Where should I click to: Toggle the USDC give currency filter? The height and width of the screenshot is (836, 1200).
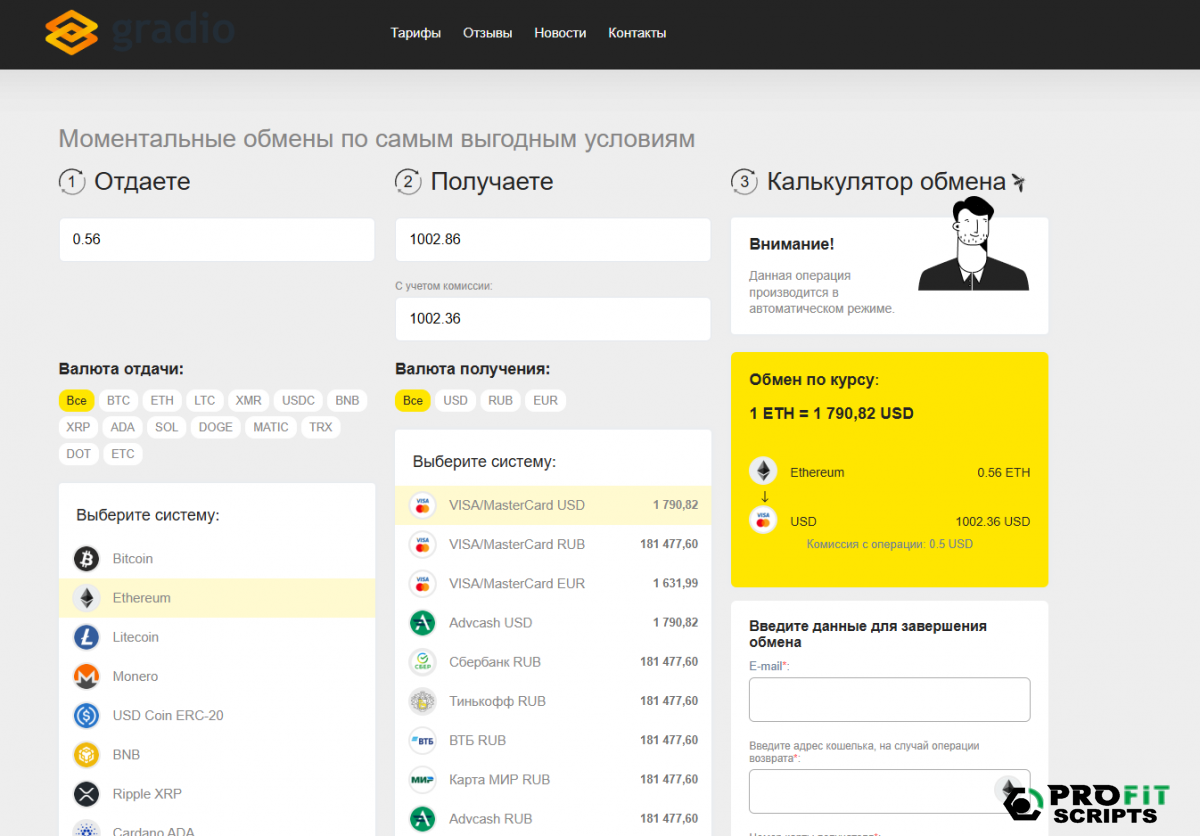pyautogui.click(x=298, y=400)
